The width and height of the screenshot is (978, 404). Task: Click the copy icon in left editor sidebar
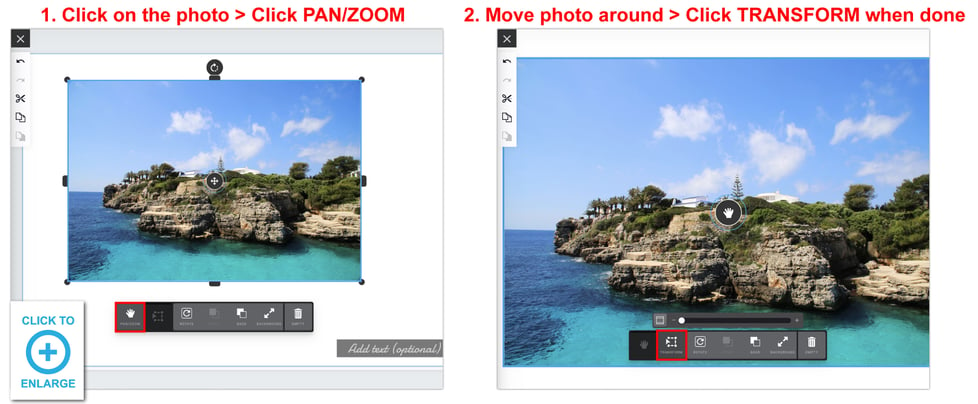click(x=21, y=117)
